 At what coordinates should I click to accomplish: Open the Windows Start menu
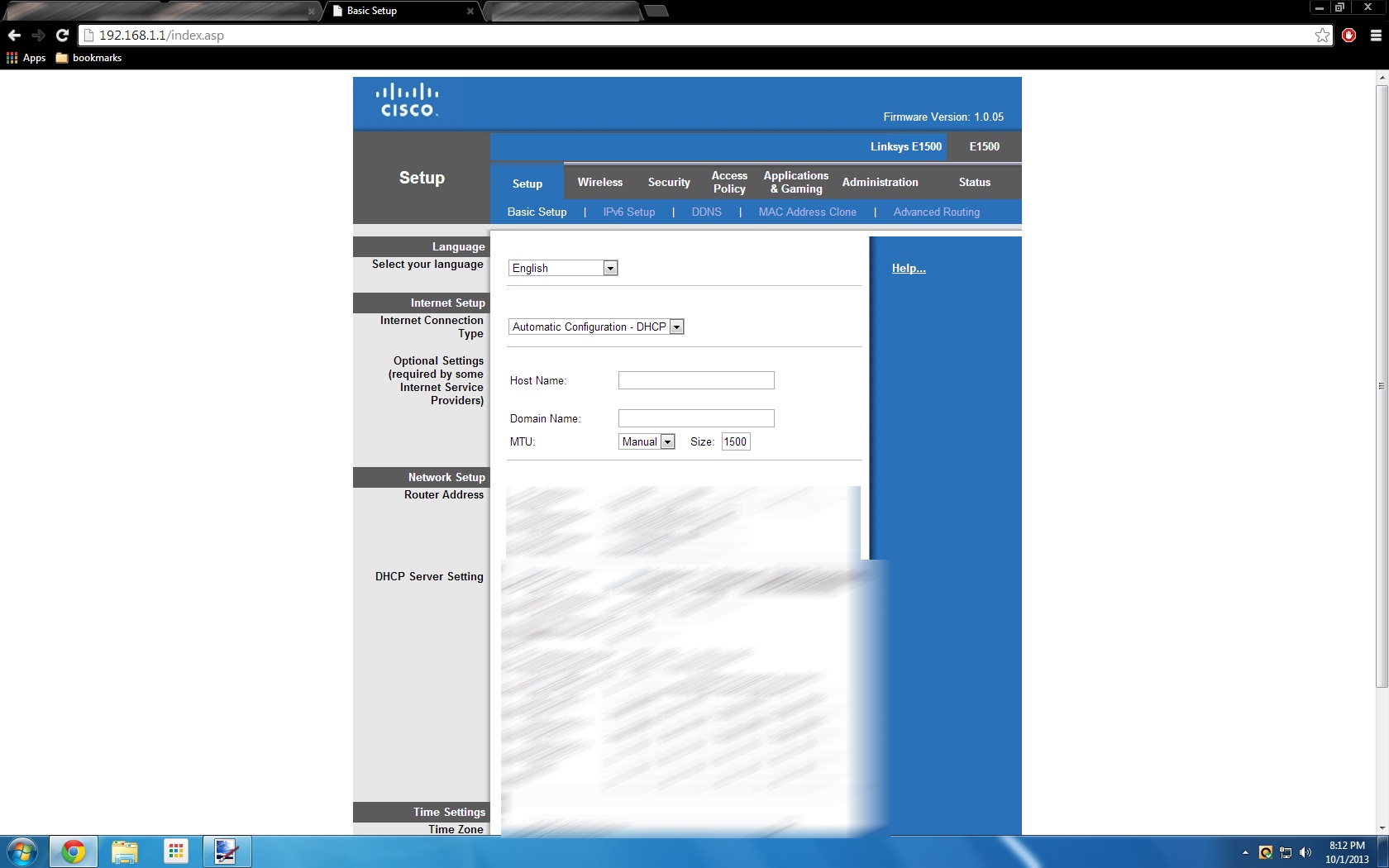tap(20, 851)
